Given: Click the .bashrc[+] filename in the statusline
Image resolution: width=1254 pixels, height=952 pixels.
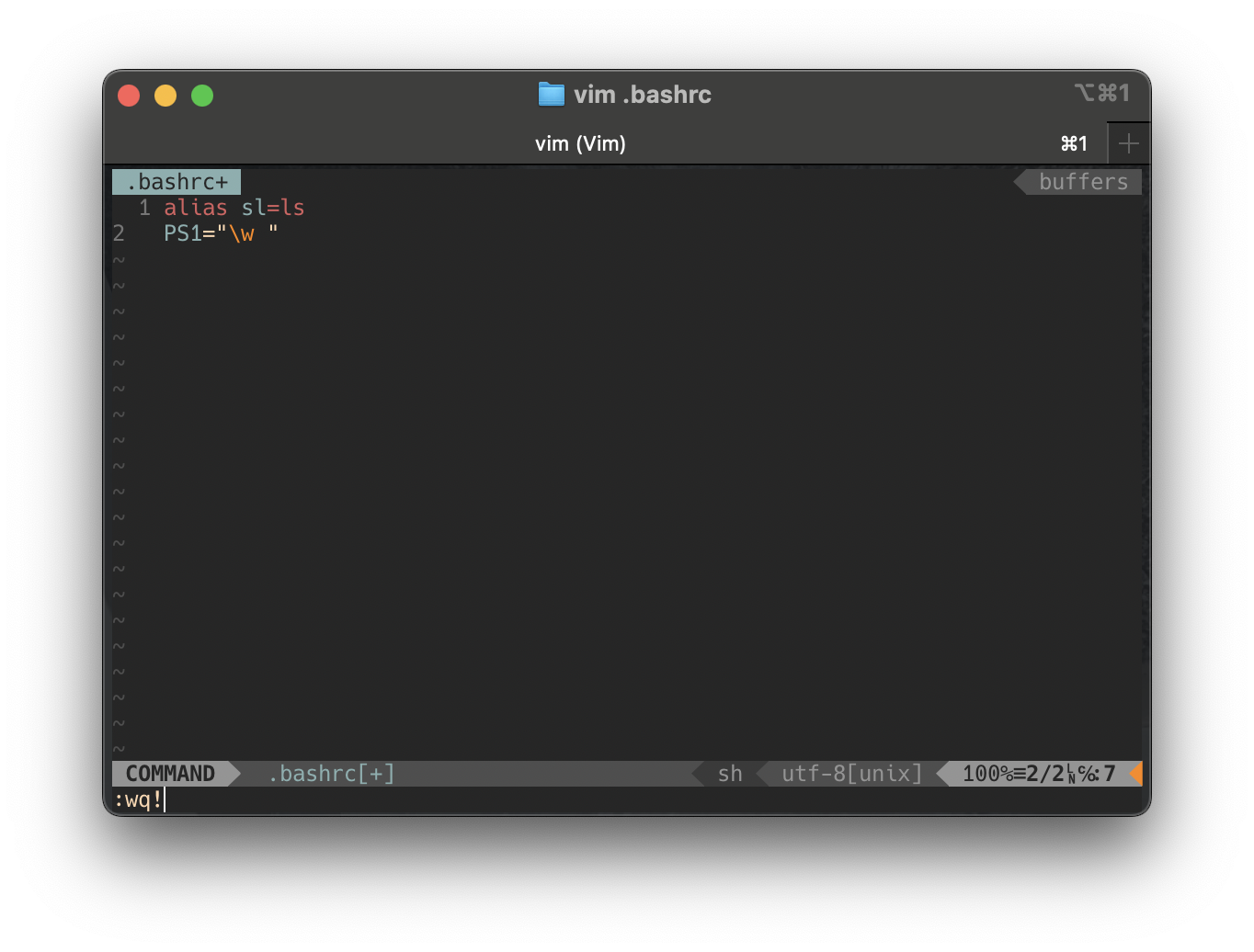Looking at the screenshot, I should (331, 773).
